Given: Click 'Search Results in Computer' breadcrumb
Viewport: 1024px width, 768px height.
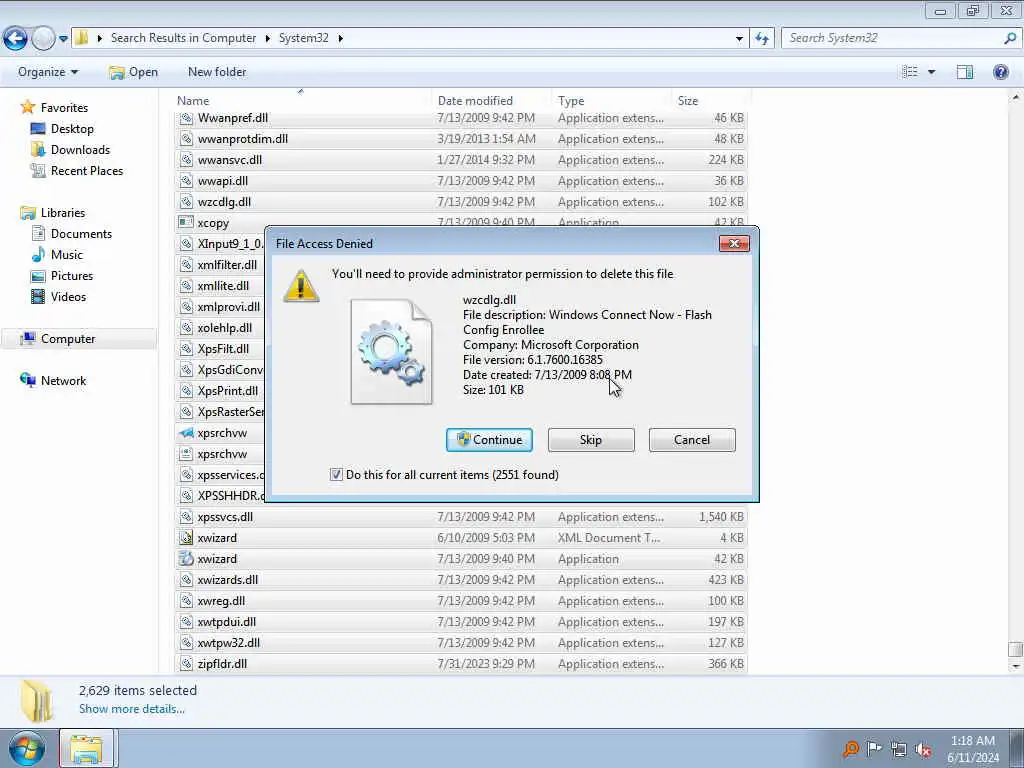Looking at the screenshot, I should (x=184, y=38).
